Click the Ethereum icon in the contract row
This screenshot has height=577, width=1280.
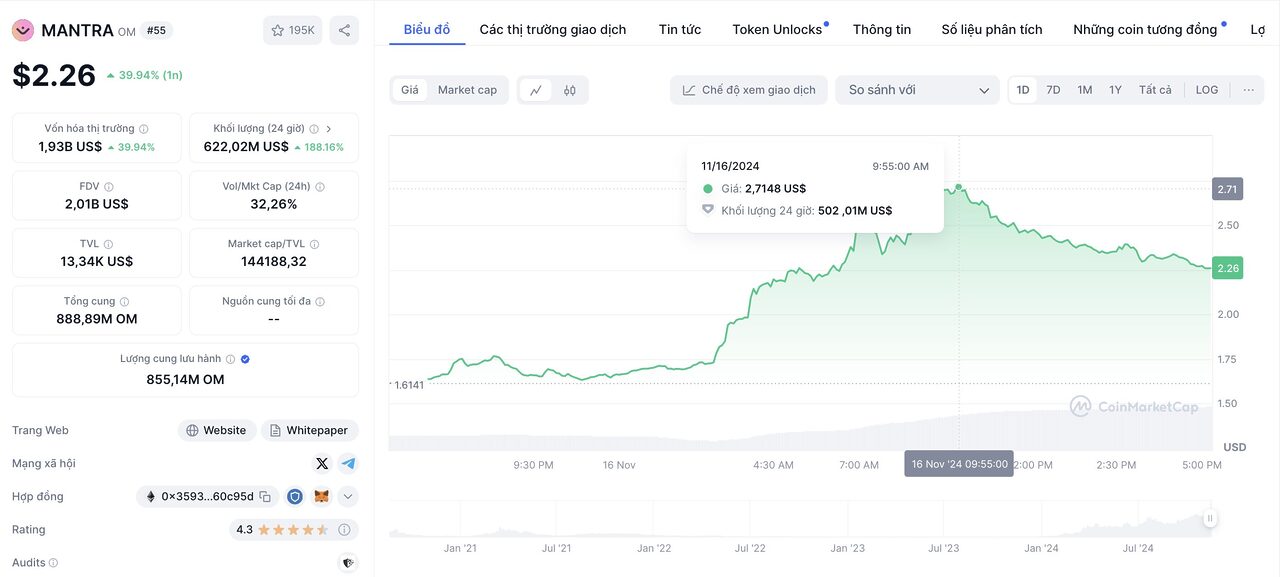[x=152, y=496]
